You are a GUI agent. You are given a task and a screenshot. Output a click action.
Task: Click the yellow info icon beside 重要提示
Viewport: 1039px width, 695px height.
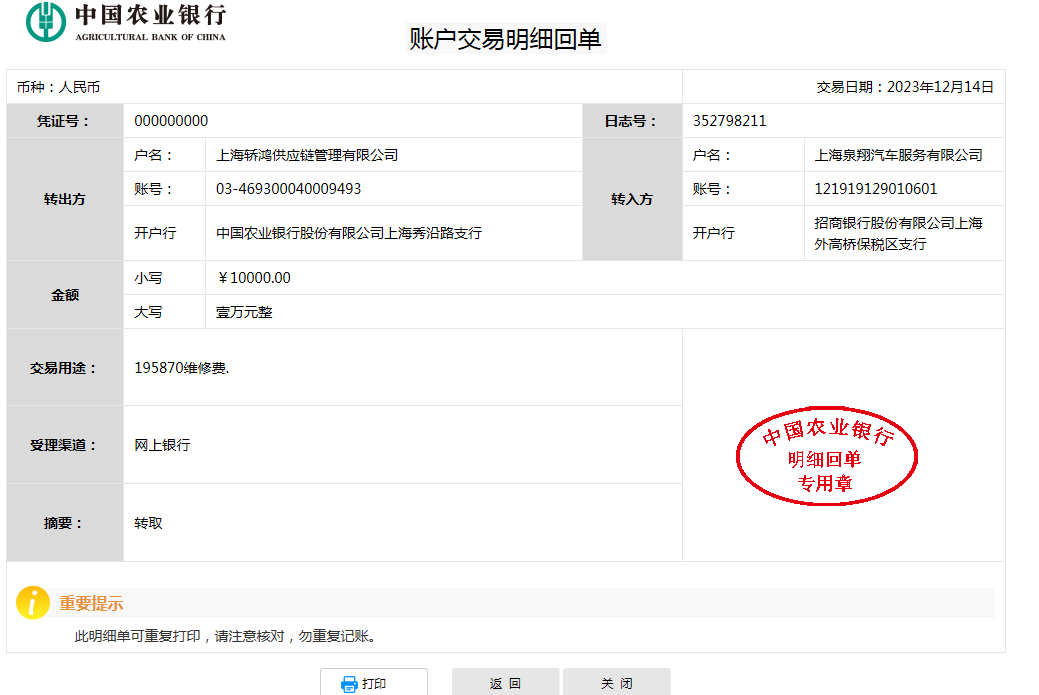point(33,603)
